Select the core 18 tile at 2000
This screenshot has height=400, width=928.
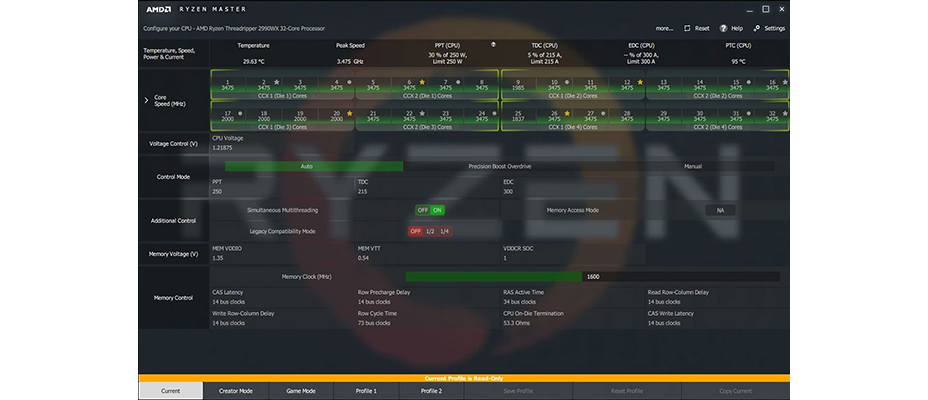(x=264, y=115)
